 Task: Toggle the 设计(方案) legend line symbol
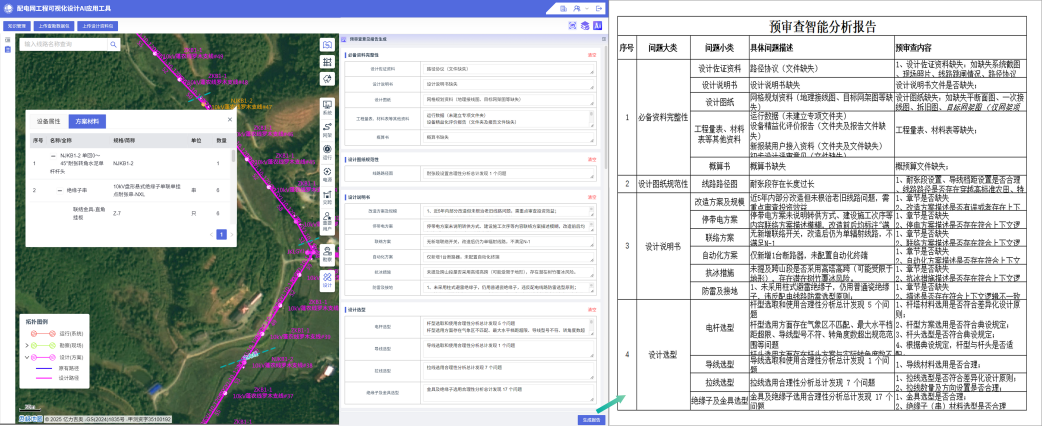coord(44,356)
